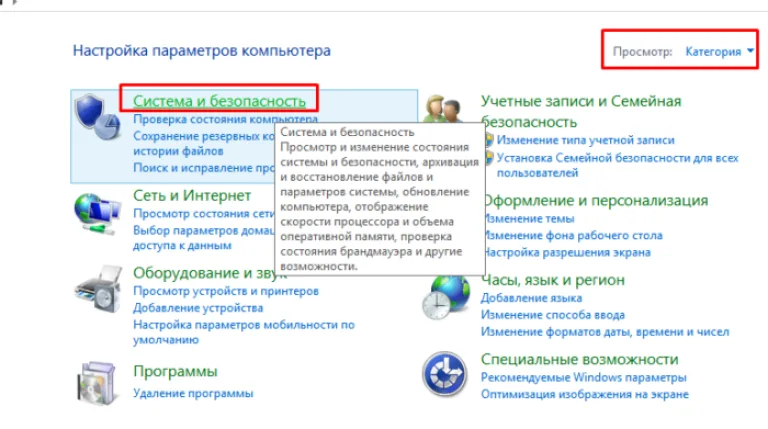Open the User Accounts people icon

coord(444,109)
